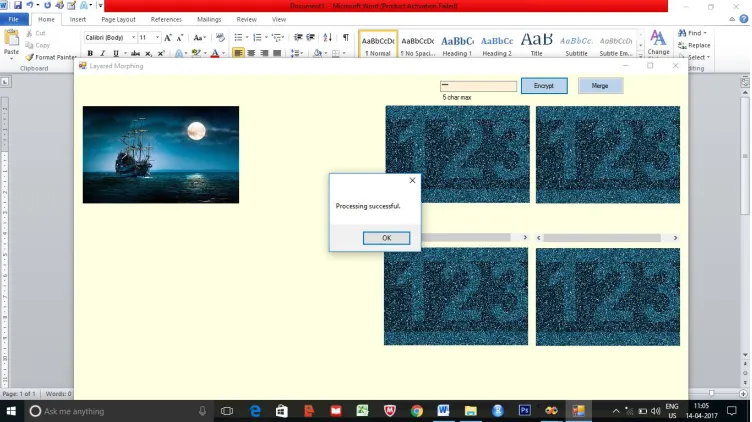Toggle Show/Hide paragraph marks icon
This screenshot has width=752, height=422.
(x=345, y=37)
